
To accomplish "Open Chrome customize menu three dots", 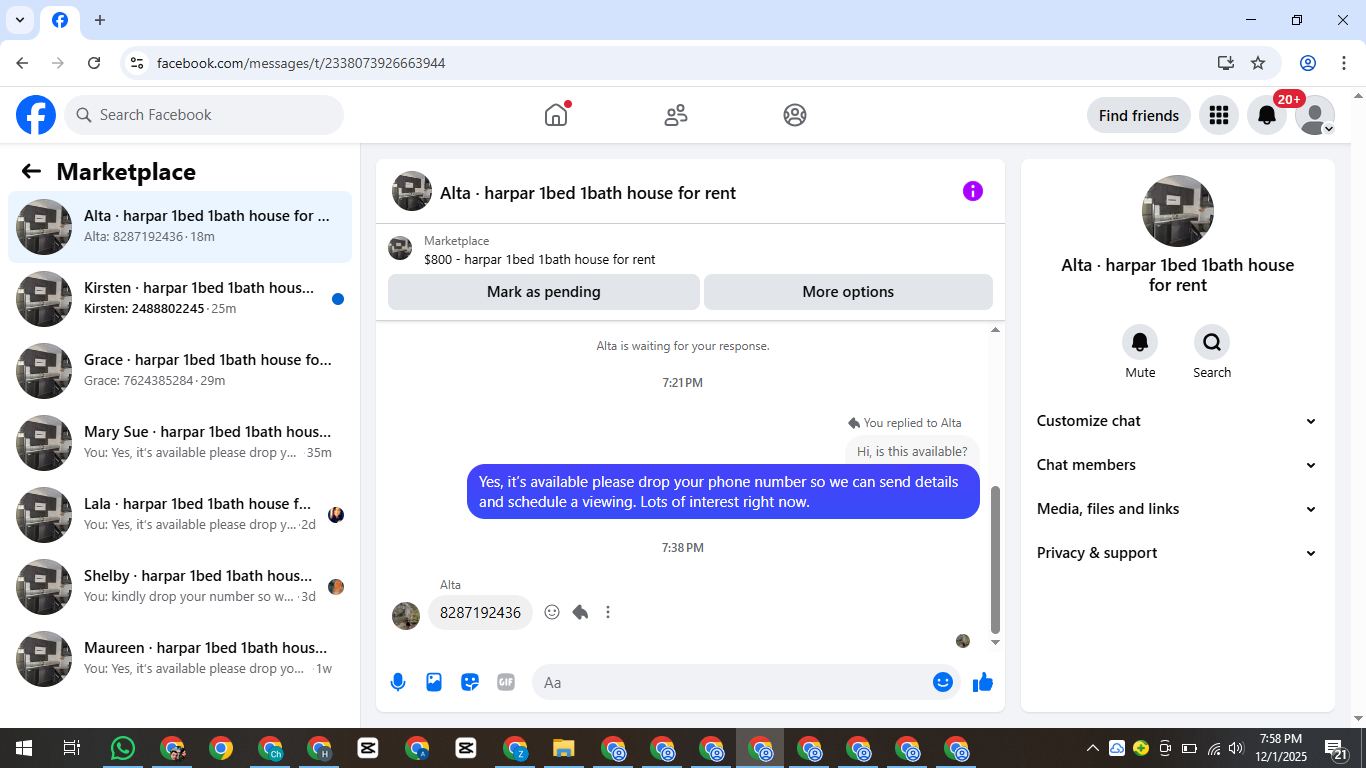I will pos(1343,63).
